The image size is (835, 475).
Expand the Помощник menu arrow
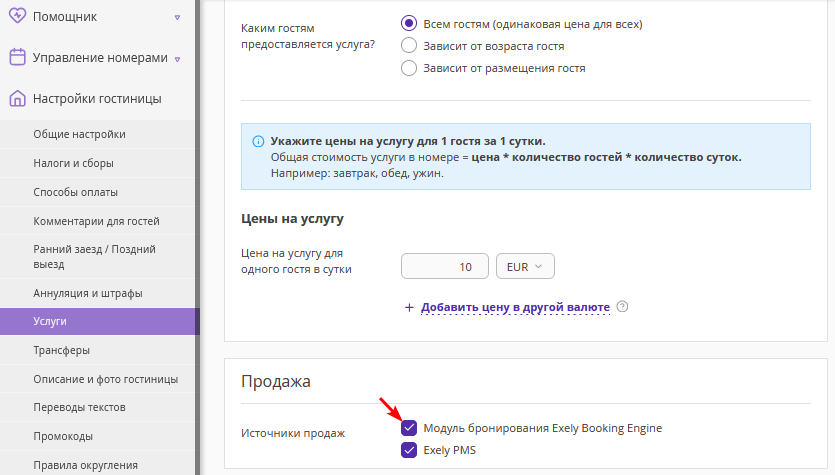(177, 17)
